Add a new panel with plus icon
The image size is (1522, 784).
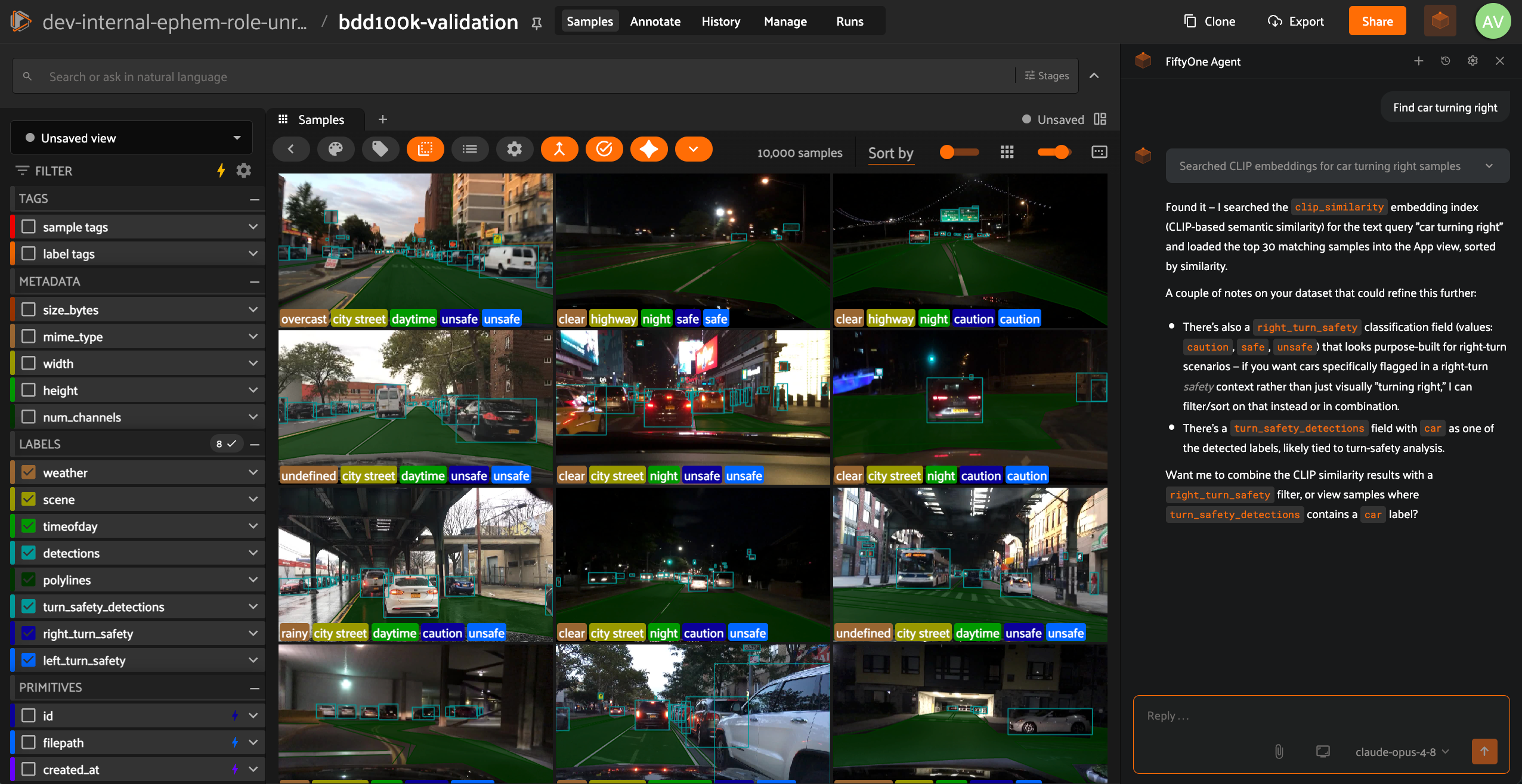[x=383, y=119]
